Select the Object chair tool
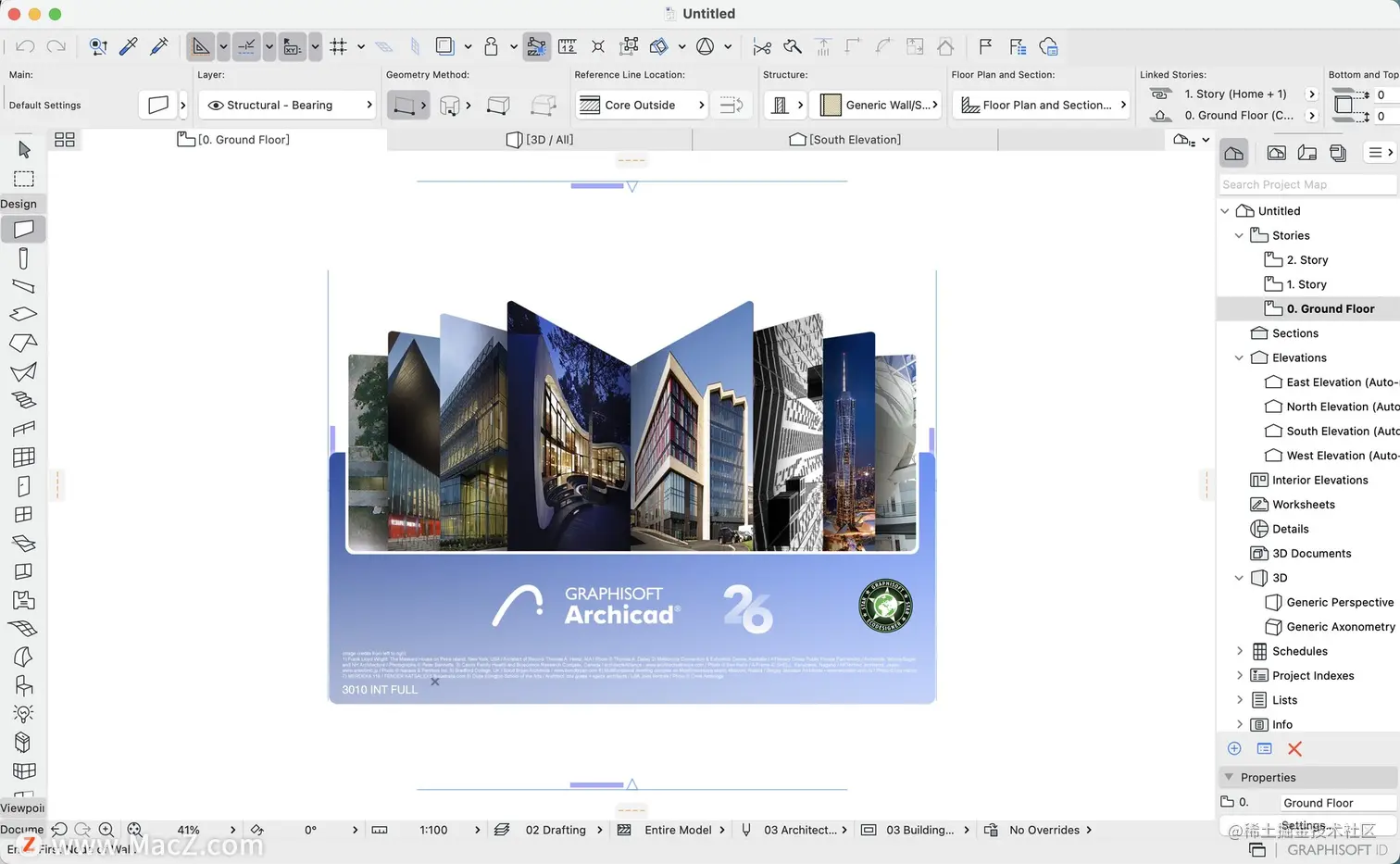 pos(24,685)
